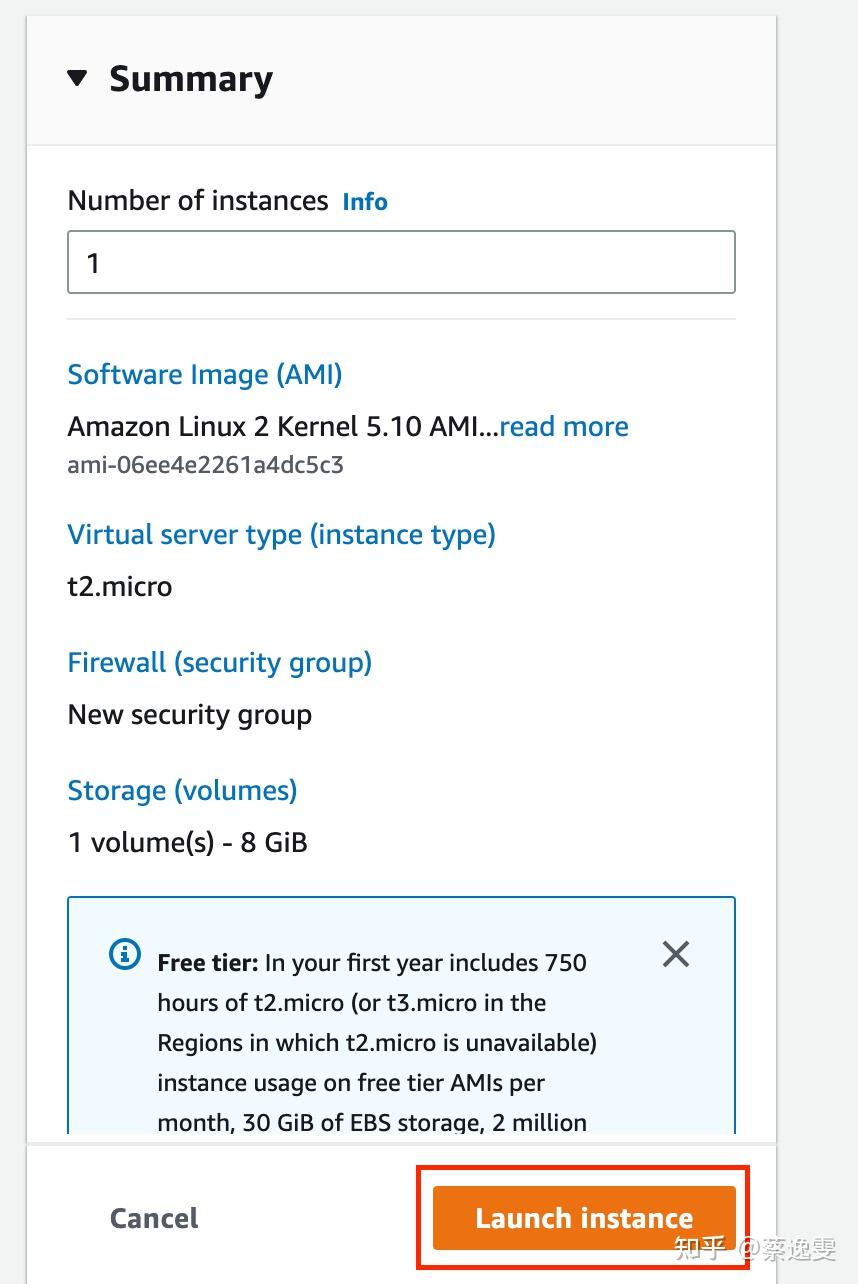Click the Summary section disclosure triangle
Viewport: 858px width, 1284px height.
pos(77,79)
